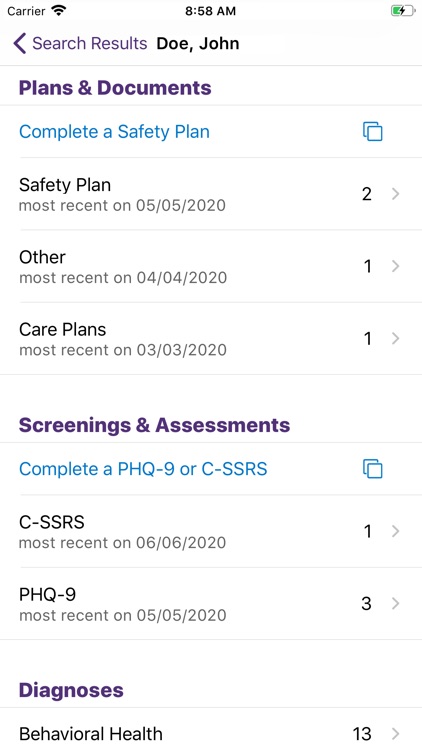422x750 pixels.
Task: Open C-SSRS row chevron
Action: pyautogui.click(x=395, y=531)
